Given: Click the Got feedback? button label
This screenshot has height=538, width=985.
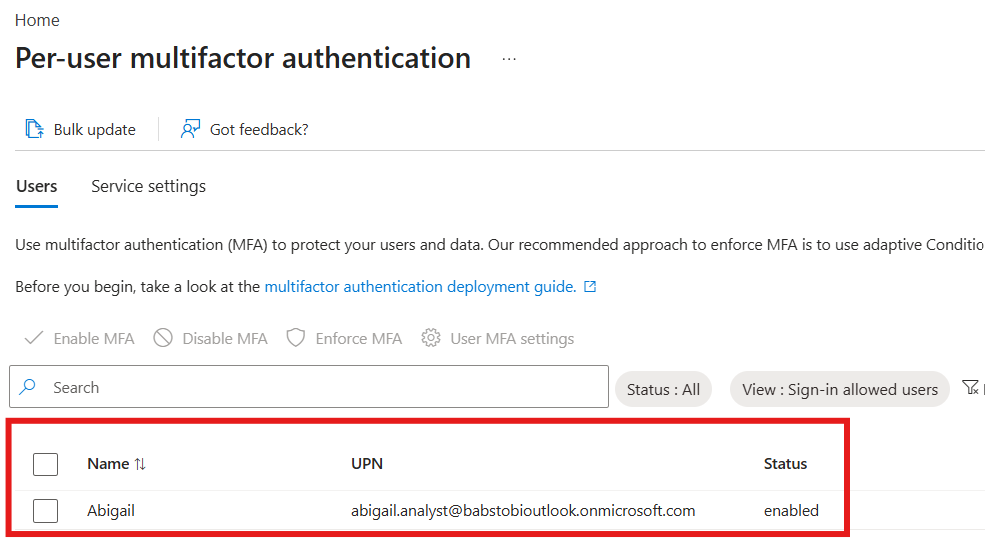Looking at the screenshot, I should pos(259,129).
